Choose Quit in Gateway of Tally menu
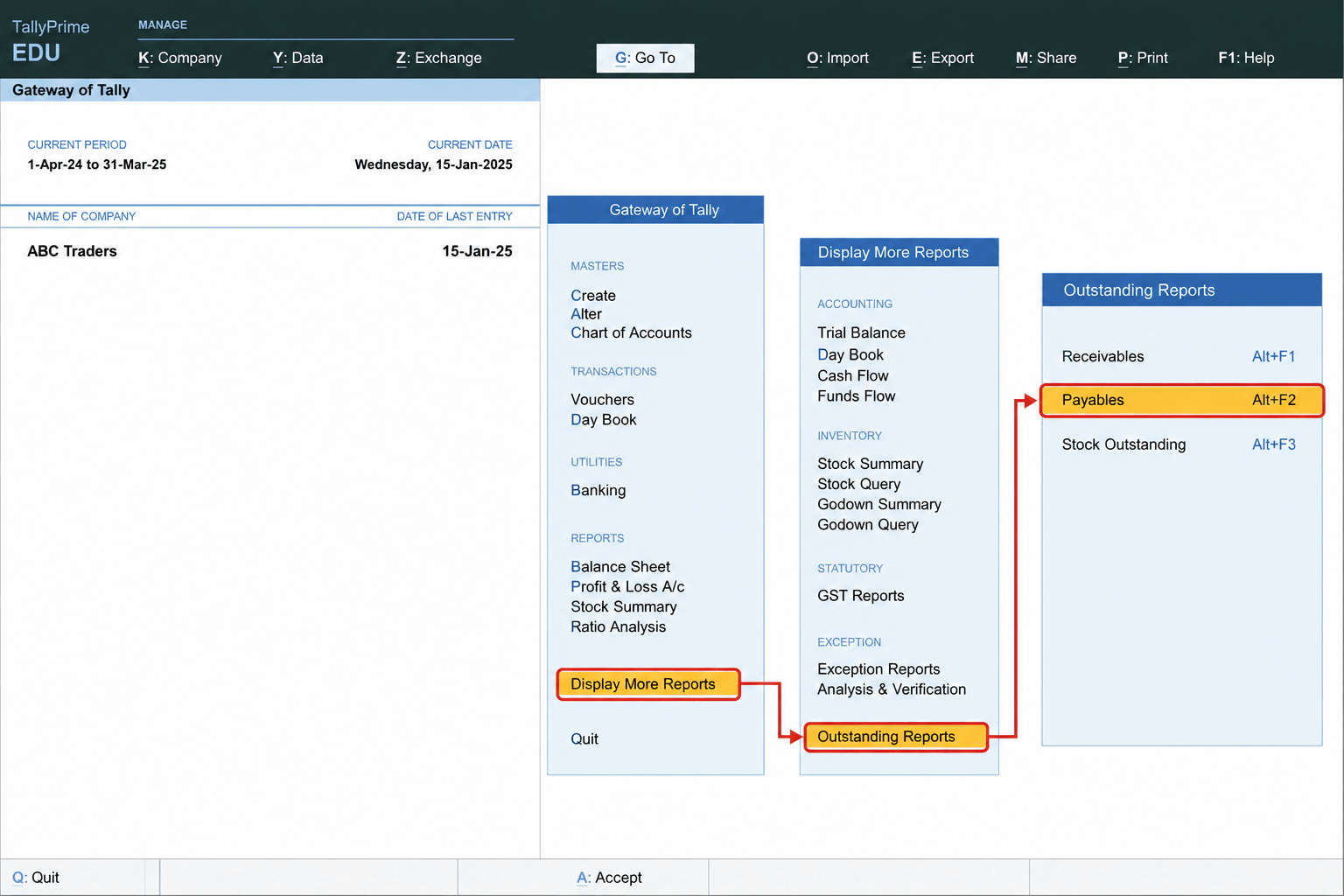This screenshot has height=896, width=1344. tap(584, 739)
